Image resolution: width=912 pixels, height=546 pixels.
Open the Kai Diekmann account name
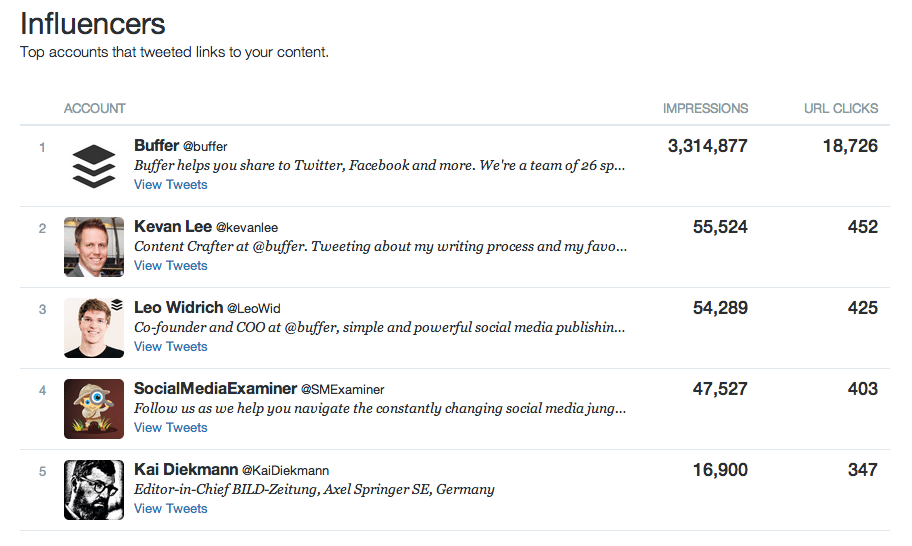[186, 469]
